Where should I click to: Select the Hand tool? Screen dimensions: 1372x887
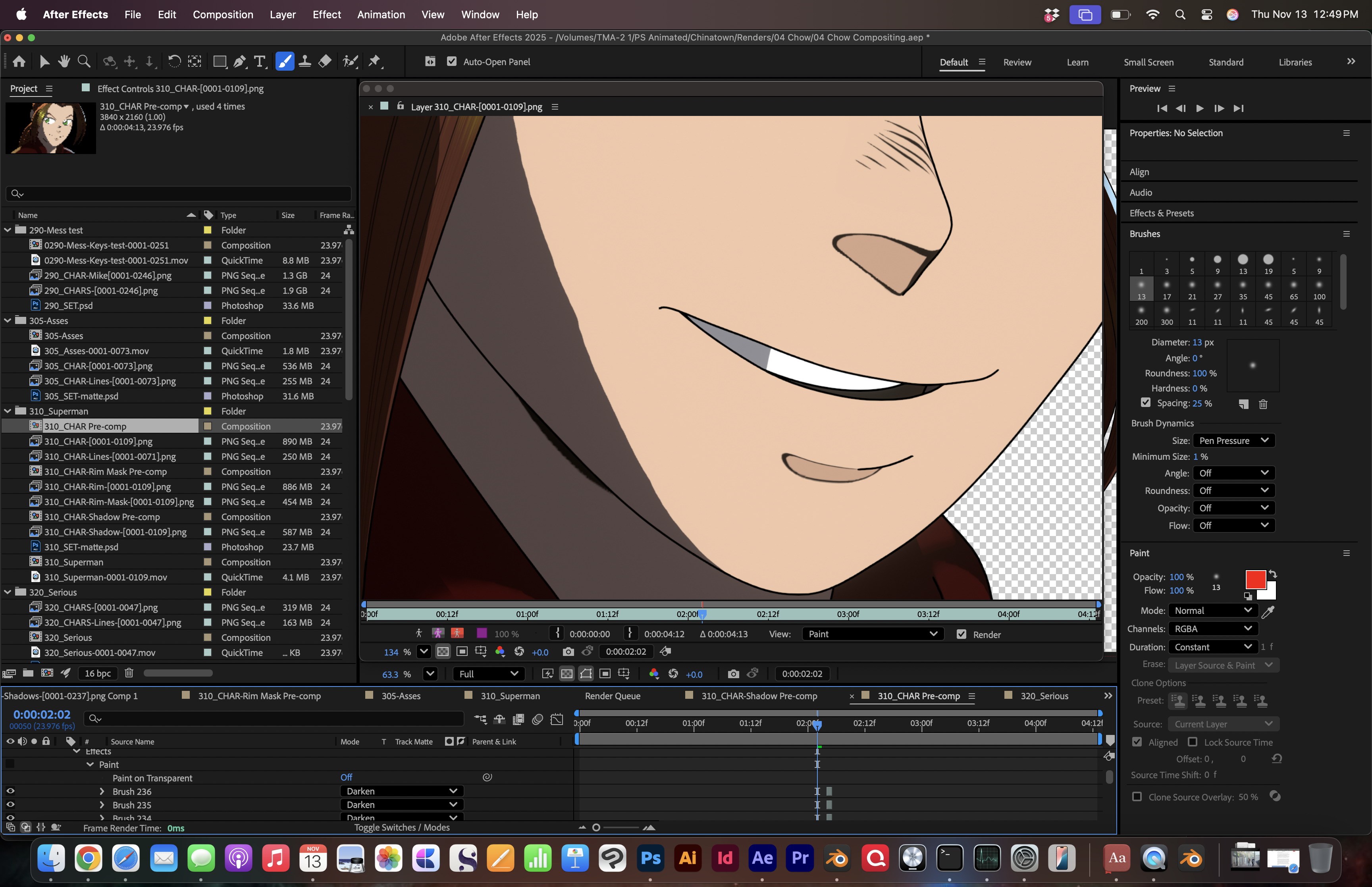(64, 61)
